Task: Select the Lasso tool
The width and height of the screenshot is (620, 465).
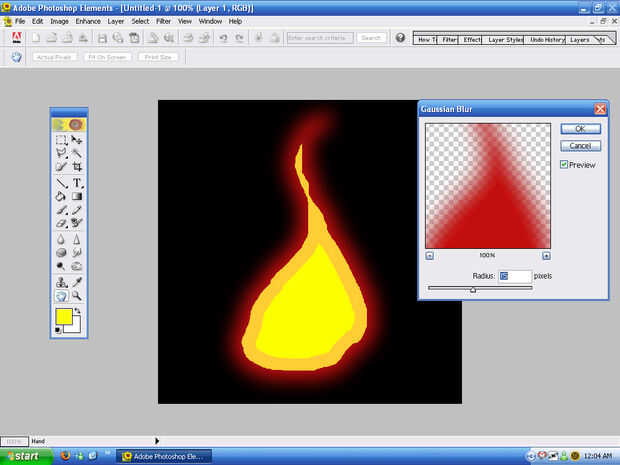Action: [x=61, y=153]
